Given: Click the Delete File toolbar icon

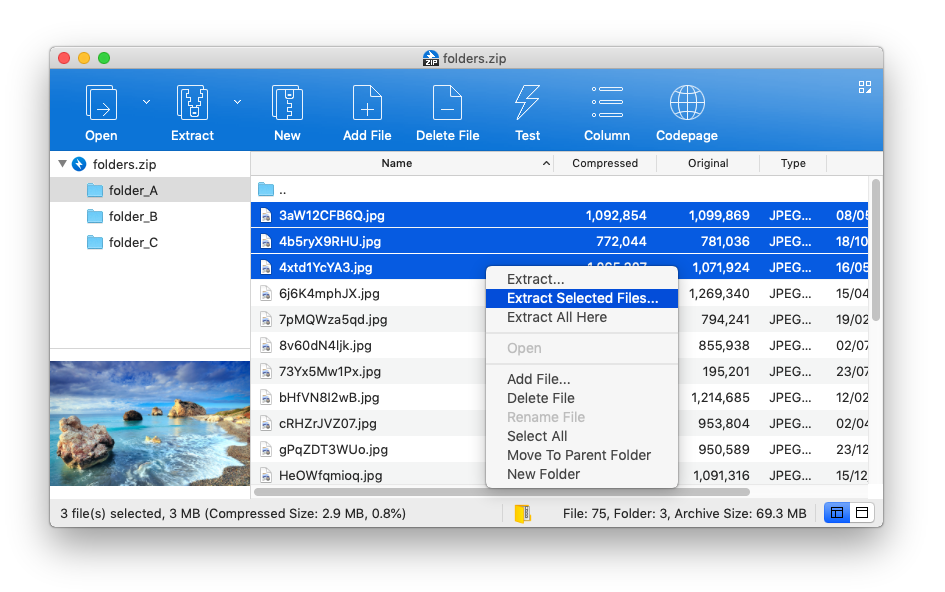Looking at the screenshot, I should (x=447, y=104).
